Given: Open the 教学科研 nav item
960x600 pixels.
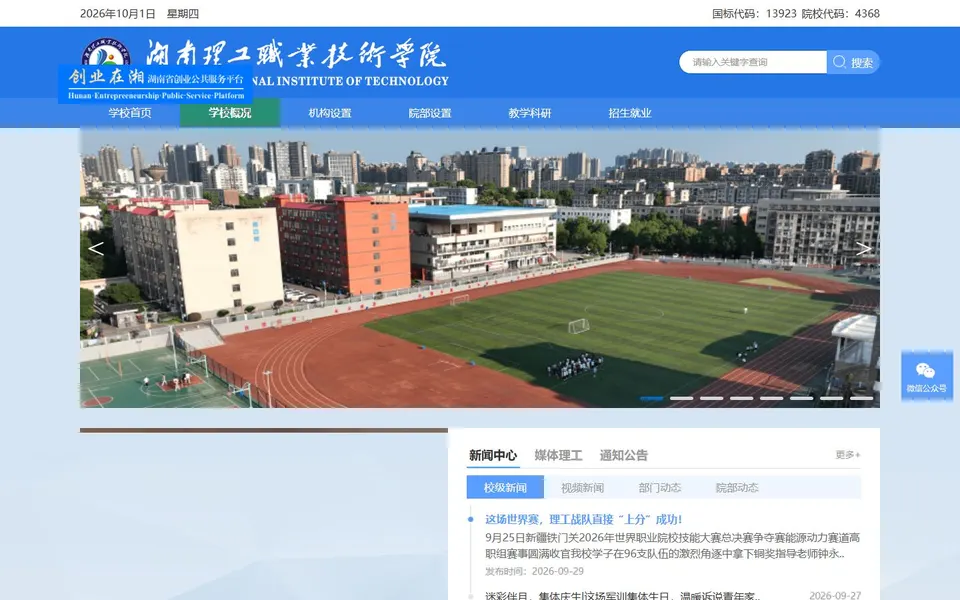Looking at the screenshot, I should click(530, 113).
